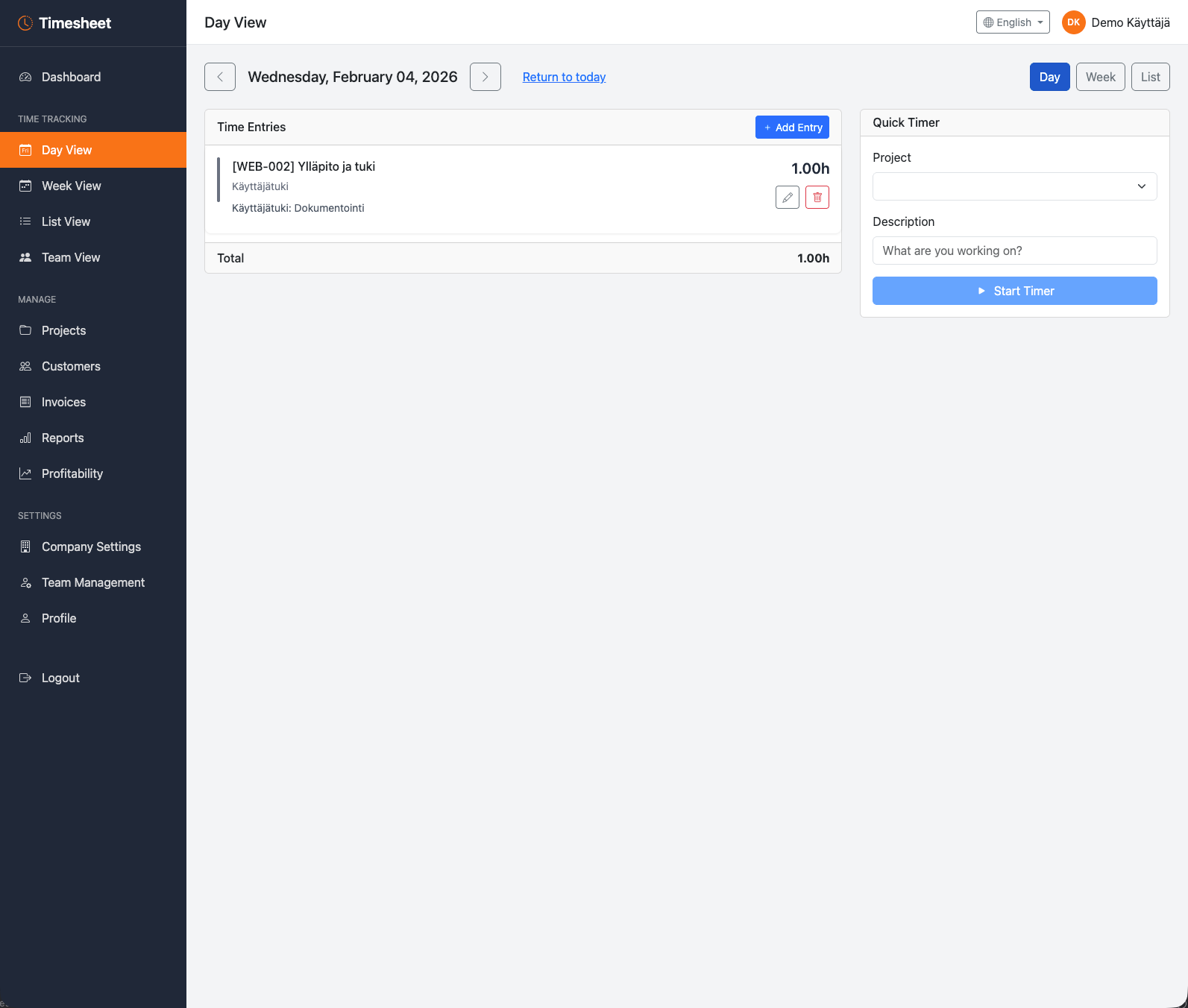Screen dimensions: 1188x1008
Task: Open Profitability chart page
Action: [72, 473]
